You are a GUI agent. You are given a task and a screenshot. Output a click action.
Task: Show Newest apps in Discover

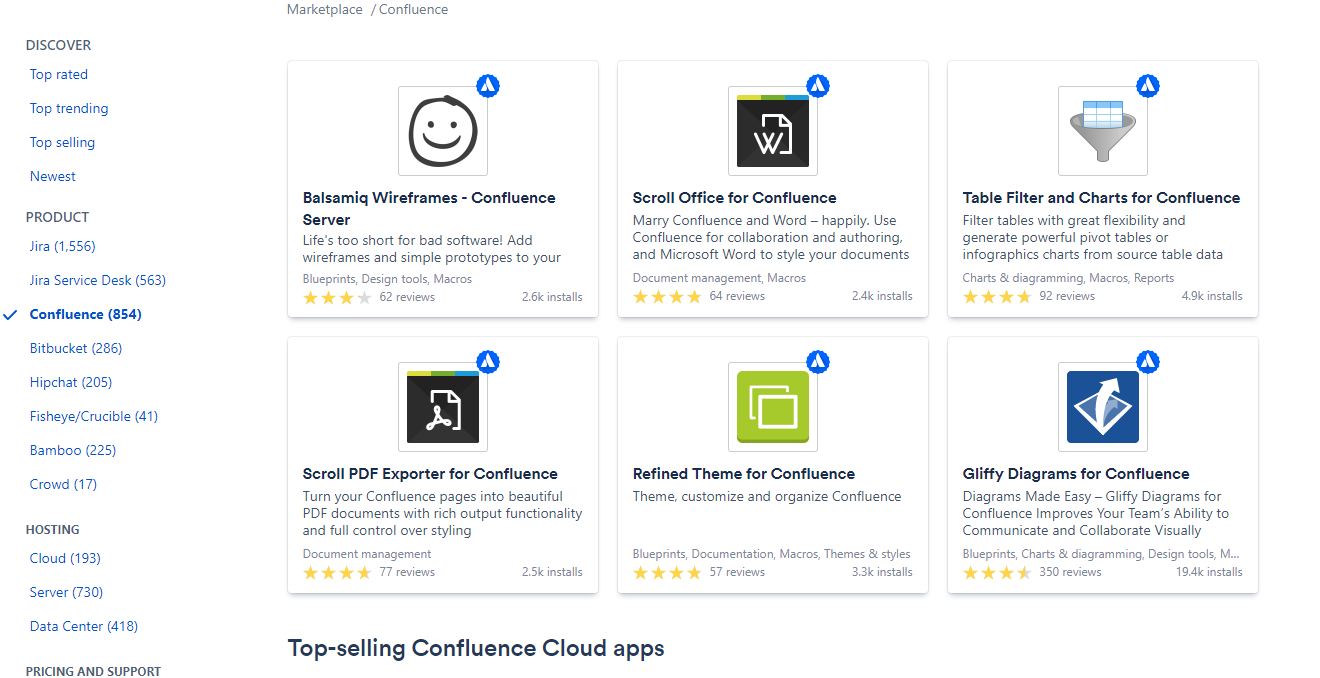53,176
